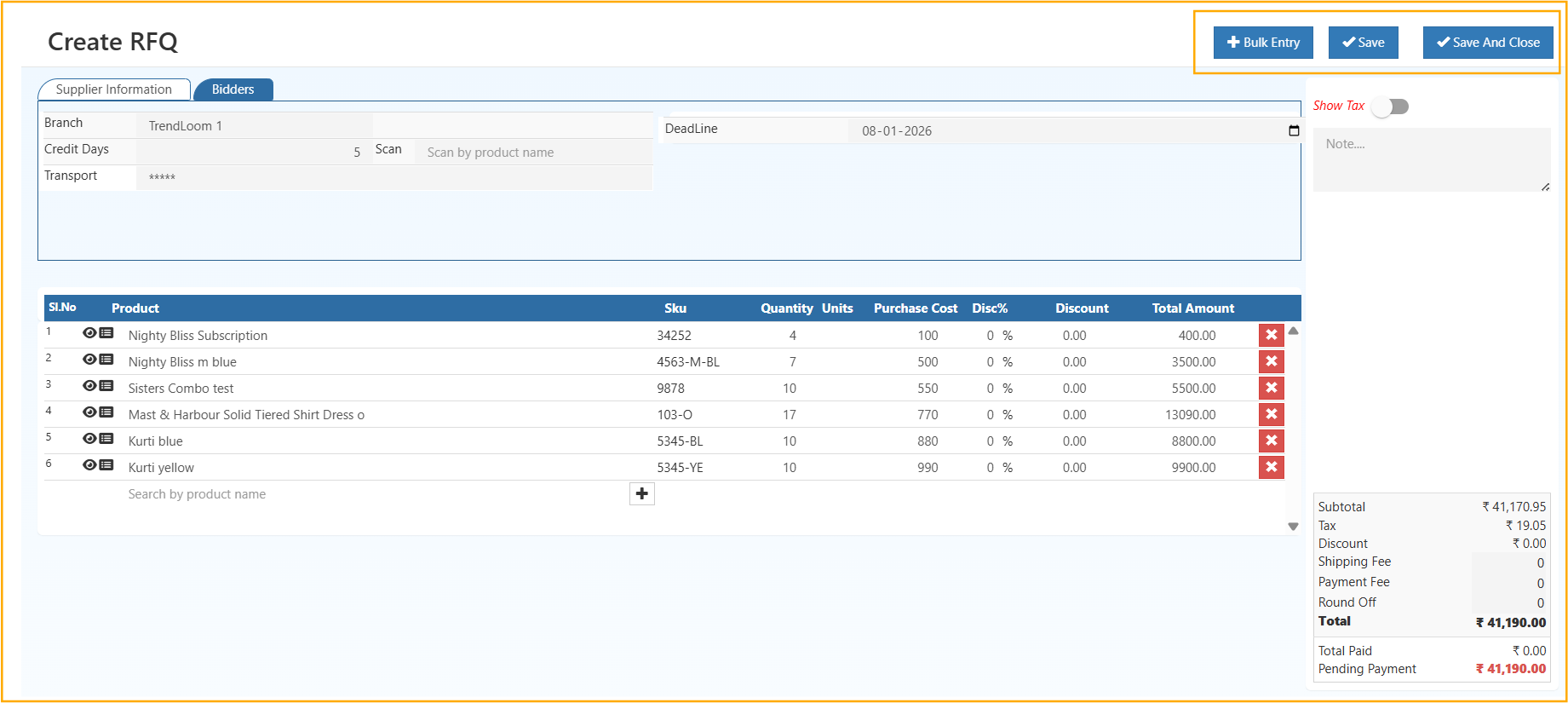
Task: Delete the Nighty Bliss Subscription row
Action: [1272, 335]
